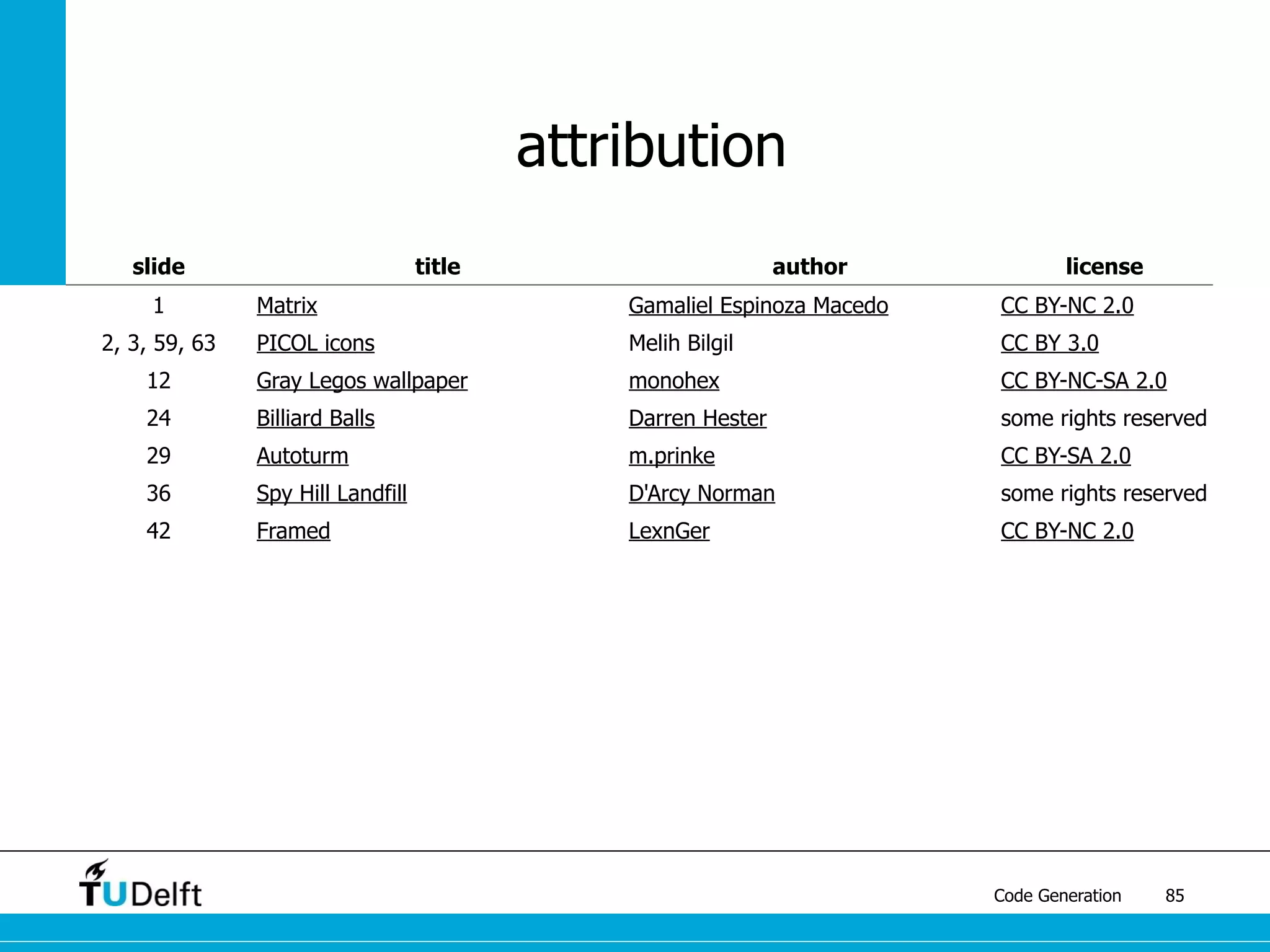Open CC BY-NC 2.0 license for Framed
This screenshot has height=952, width=1270.
1067,531
